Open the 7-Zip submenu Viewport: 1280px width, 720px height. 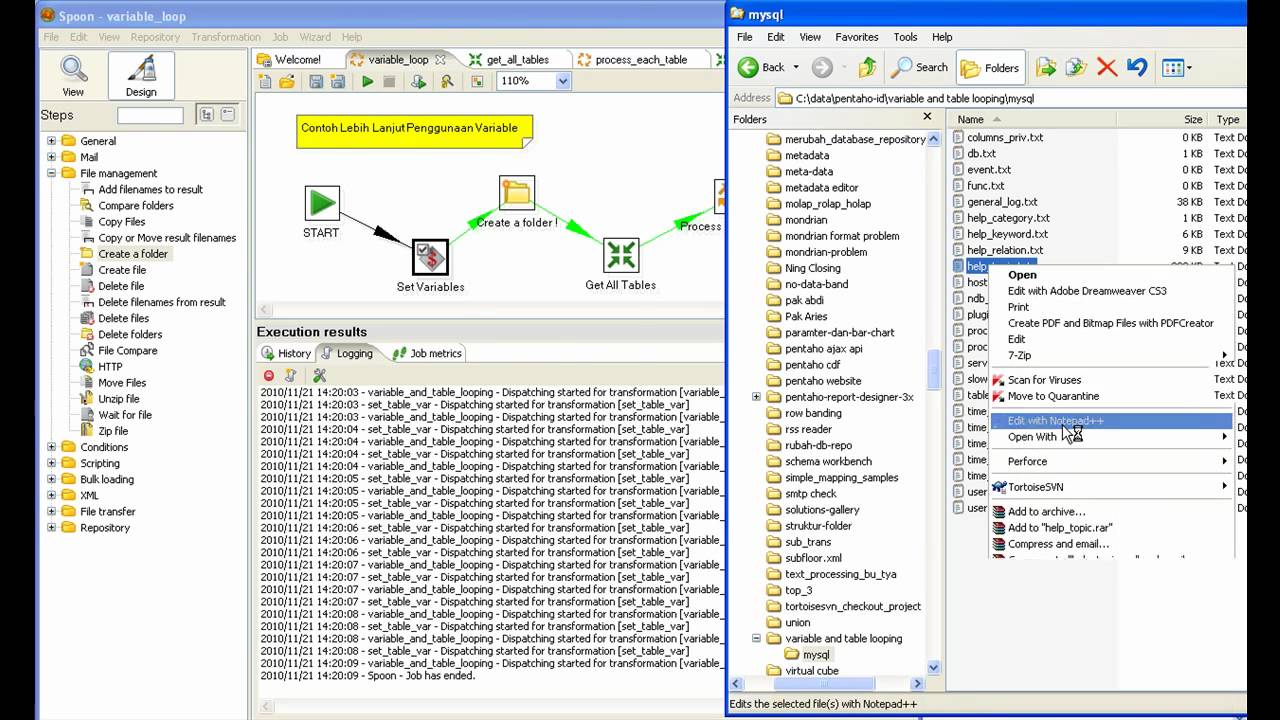[x=1109, y=355]
